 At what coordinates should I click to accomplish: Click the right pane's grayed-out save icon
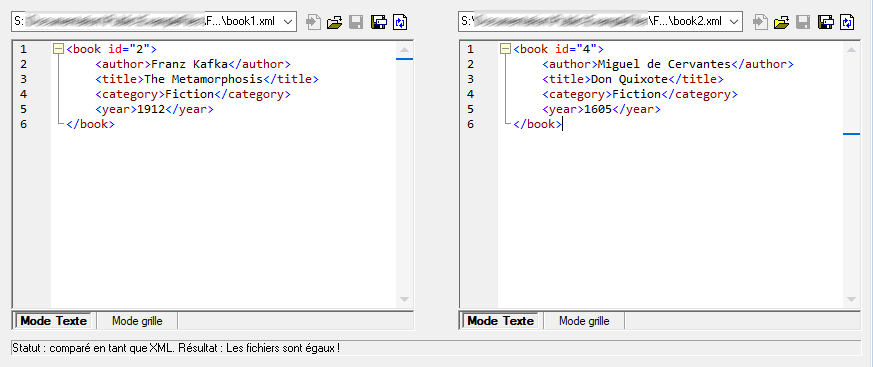click(x=803, y=22)
